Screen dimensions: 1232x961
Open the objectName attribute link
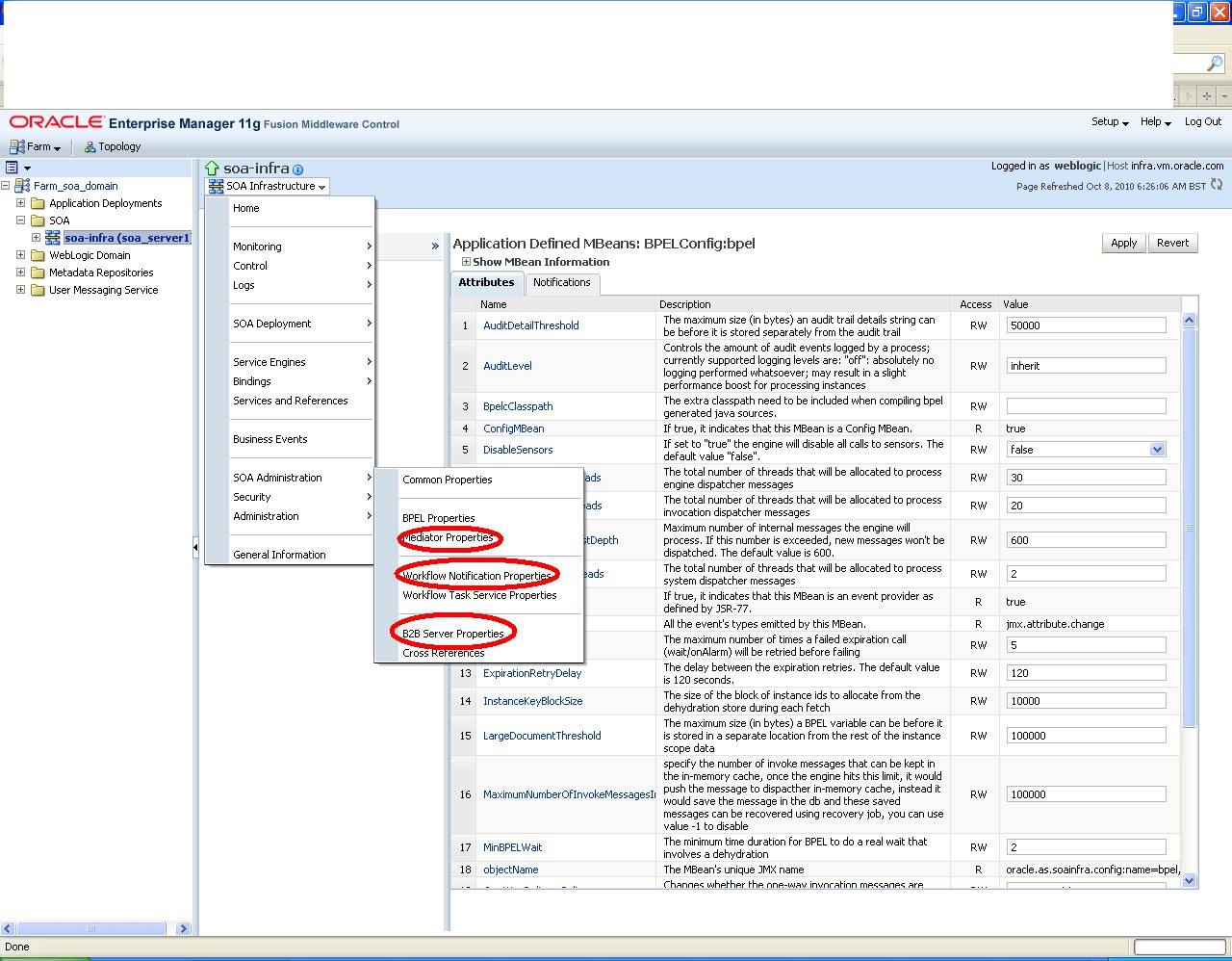510,870
